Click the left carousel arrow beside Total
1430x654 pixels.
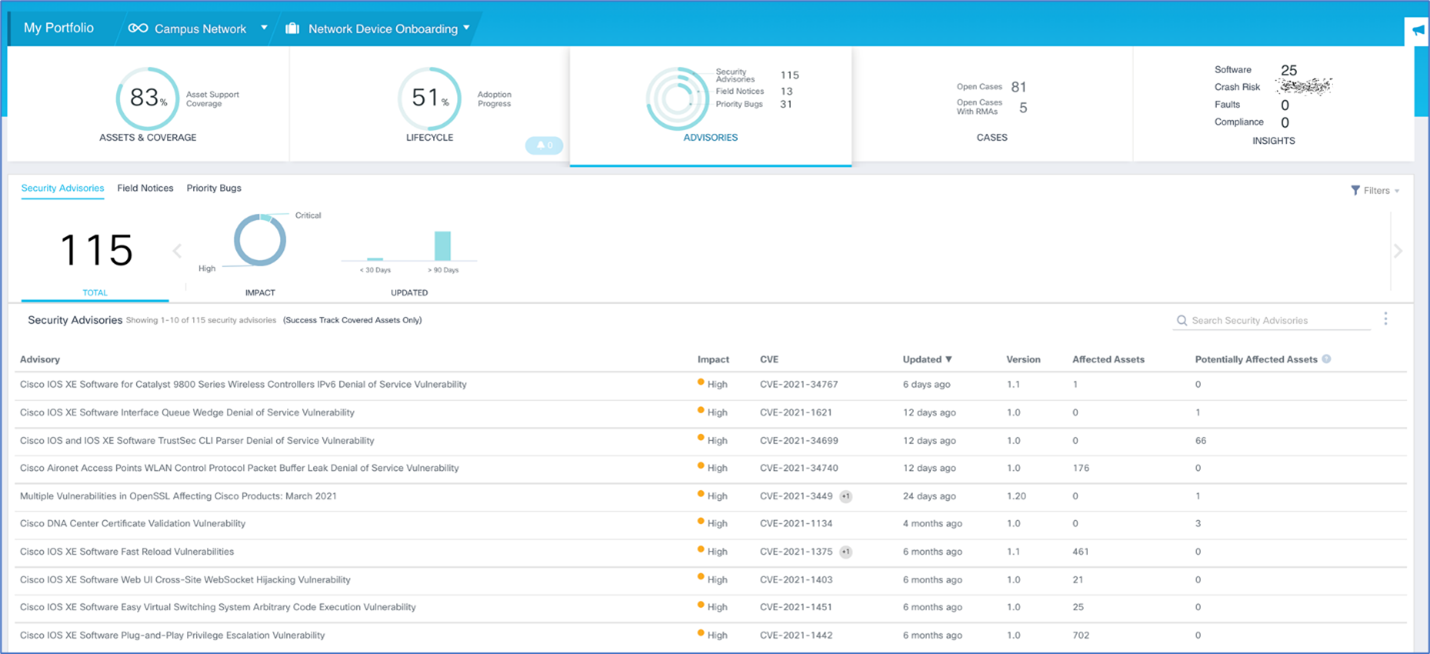[x=177, y=251]
